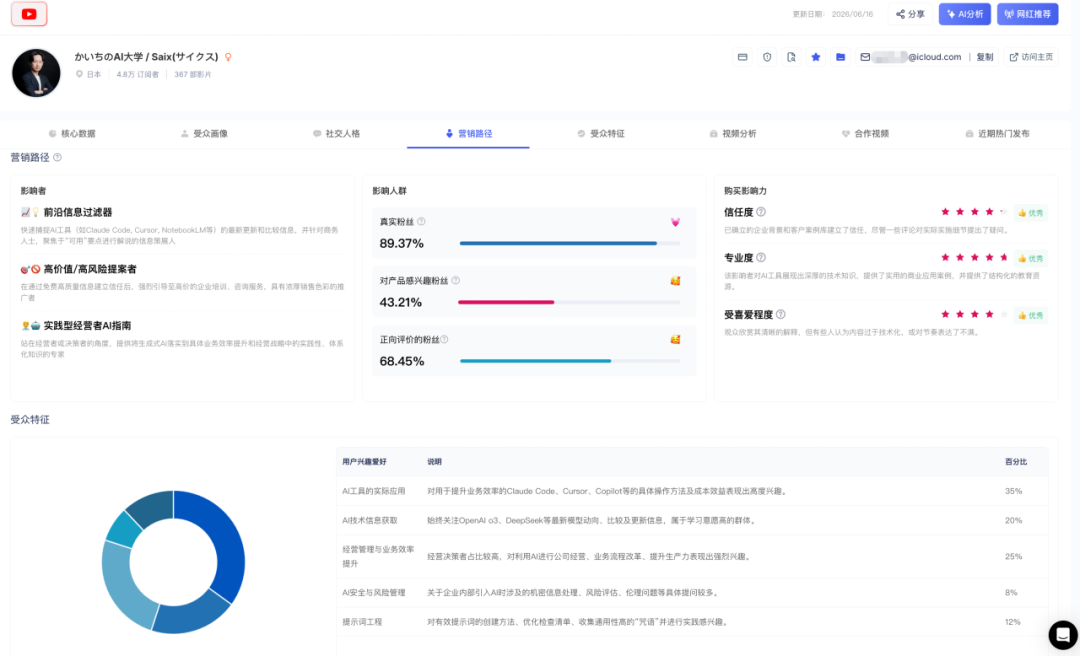Click the heart emoji in 真实粉丝 card

(x=675, y=222)
